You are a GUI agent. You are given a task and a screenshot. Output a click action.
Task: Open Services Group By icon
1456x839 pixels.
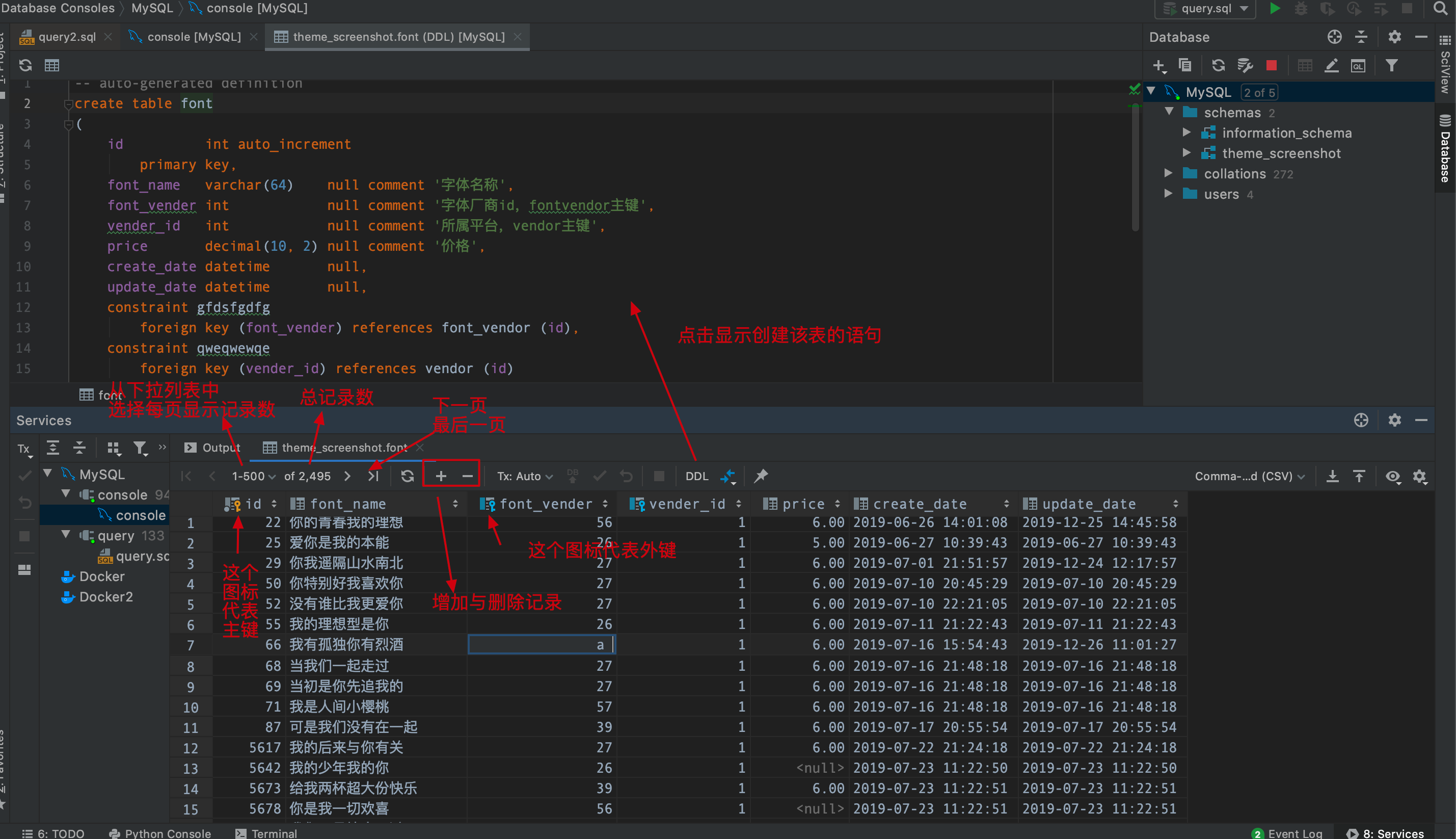[114, 449]
